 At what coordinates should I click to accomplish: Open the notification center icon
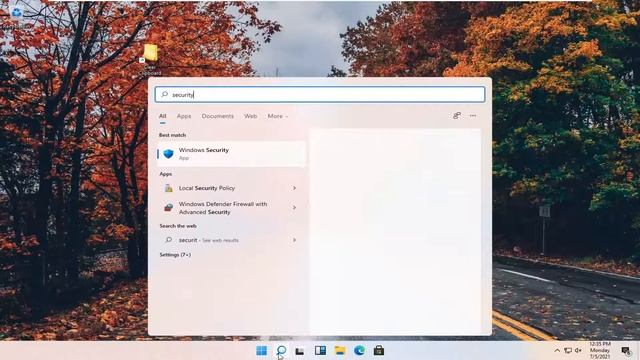(x=626, y=351)
